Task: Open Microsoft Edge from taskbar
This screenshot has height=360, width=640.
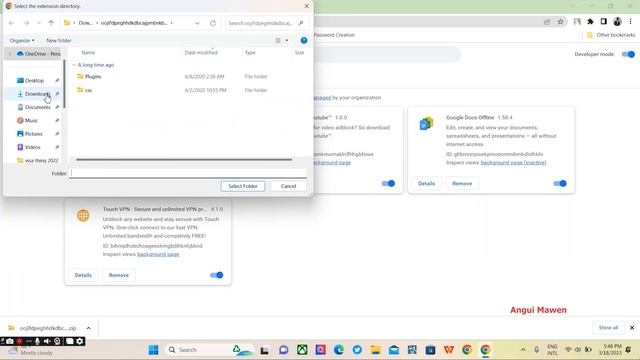Action: (x=339, y=350)
